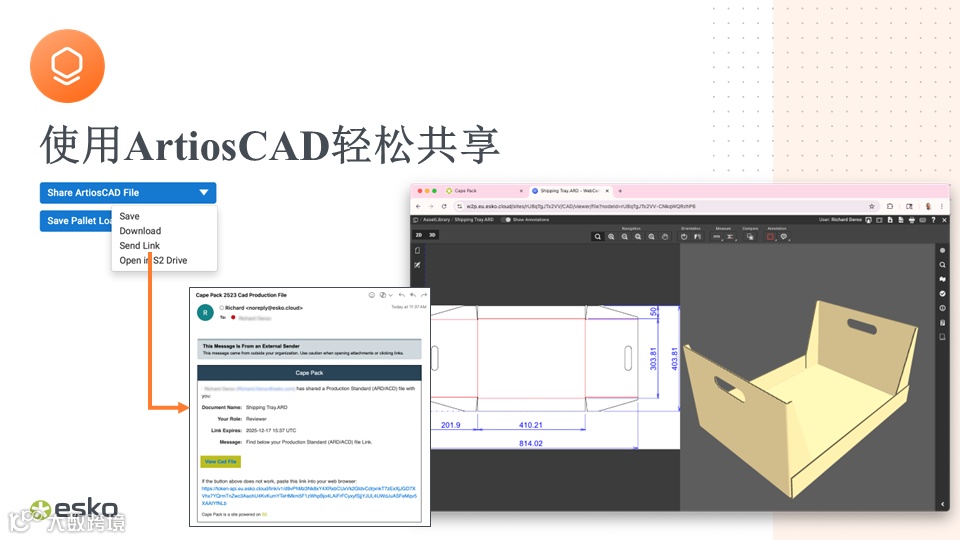Click the print icon in viewer header
Viewport: 960px width, 540px height.
click(912, 220)
